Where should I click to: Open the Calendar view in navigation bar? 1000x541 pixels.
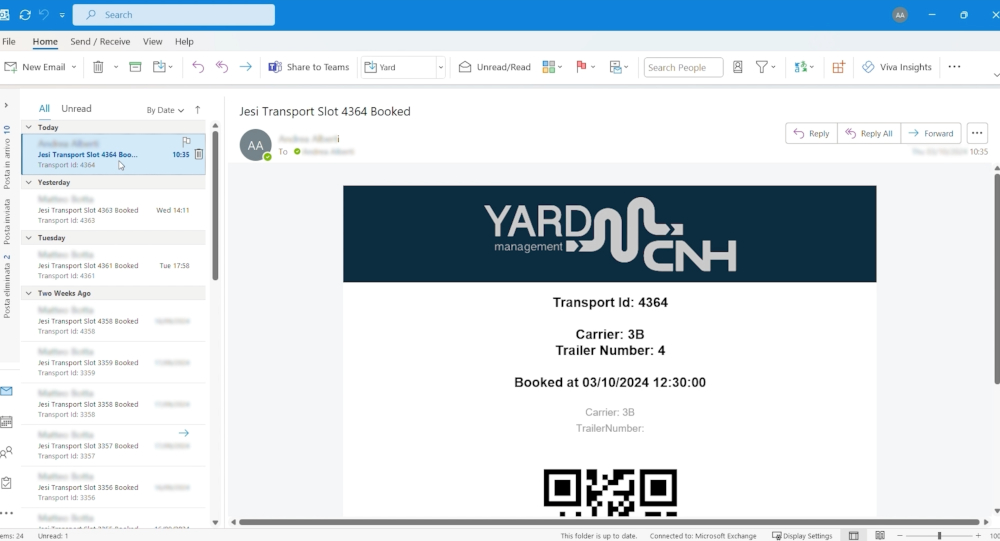pyautogui.click(x=7, y=422)
